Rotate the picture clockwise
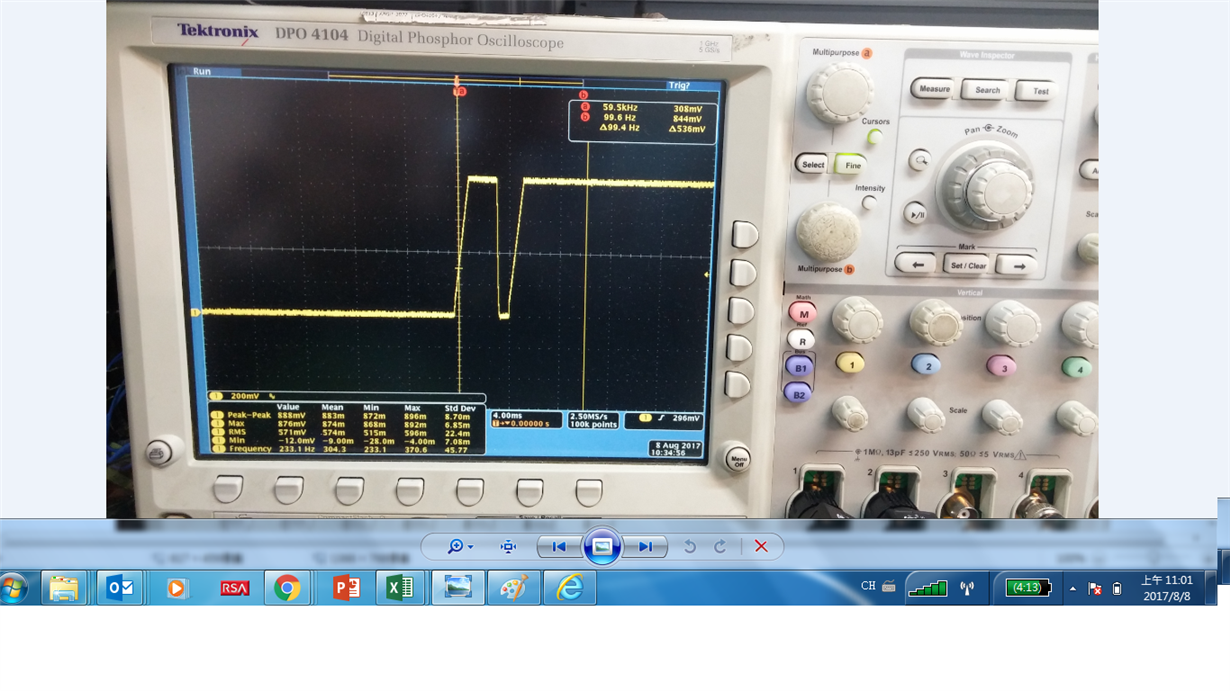Image resolution: width=1230 pixels, height=691 pixels. (720, 546)
